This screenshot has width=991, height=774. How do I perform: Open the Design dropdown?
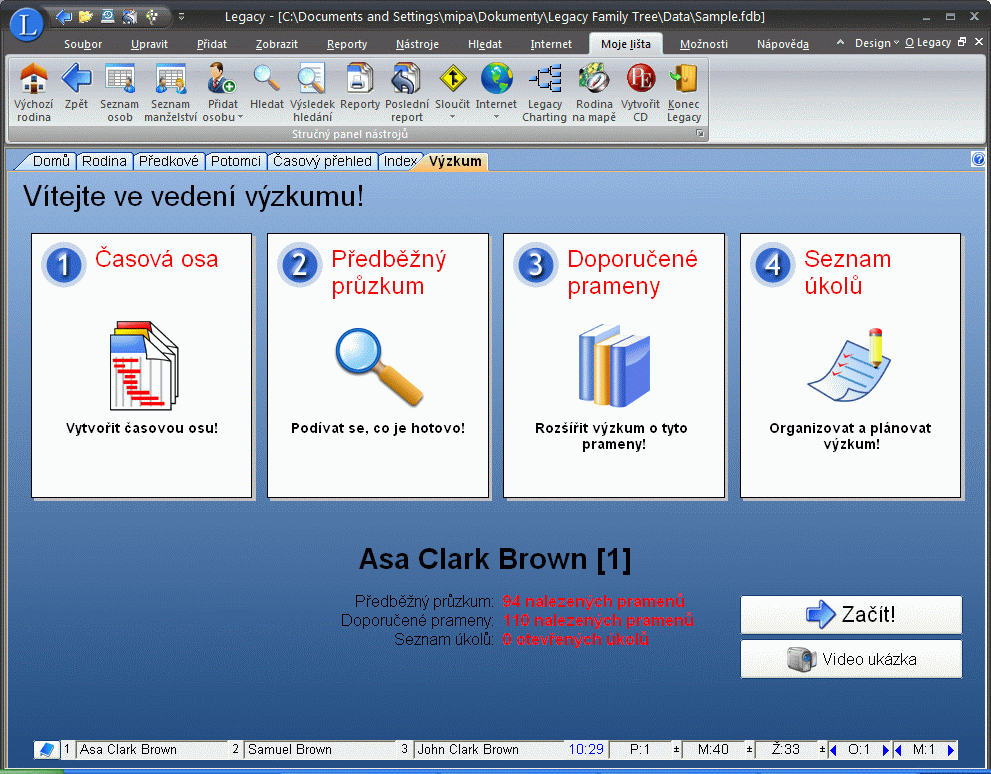coord(877,43)
